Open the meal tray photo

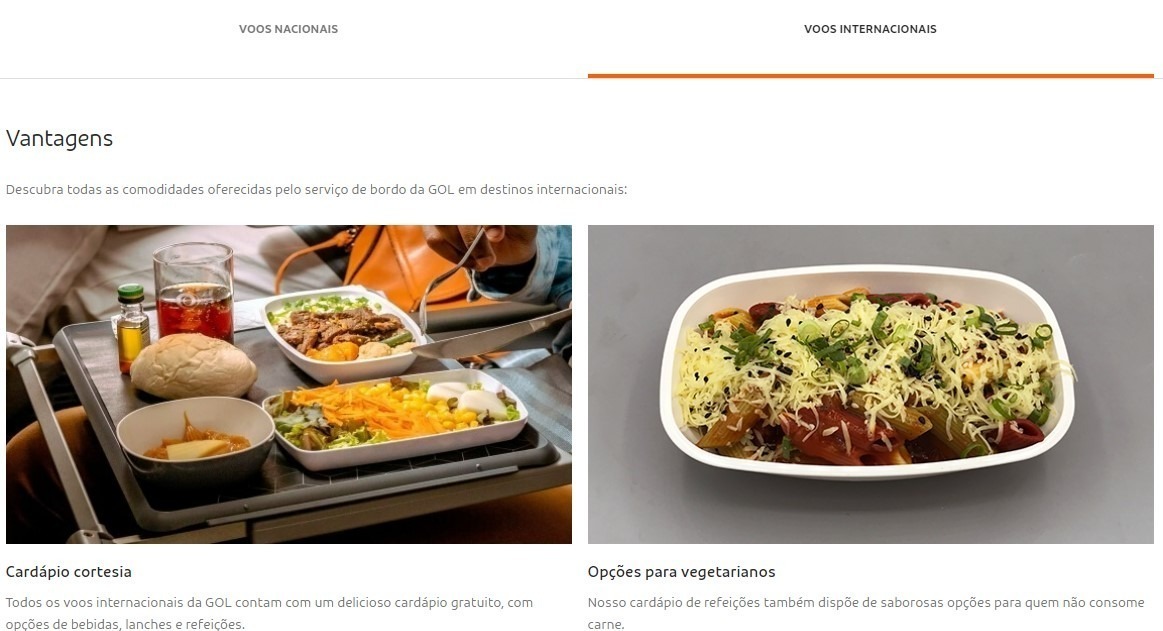[x=289, y=384]
